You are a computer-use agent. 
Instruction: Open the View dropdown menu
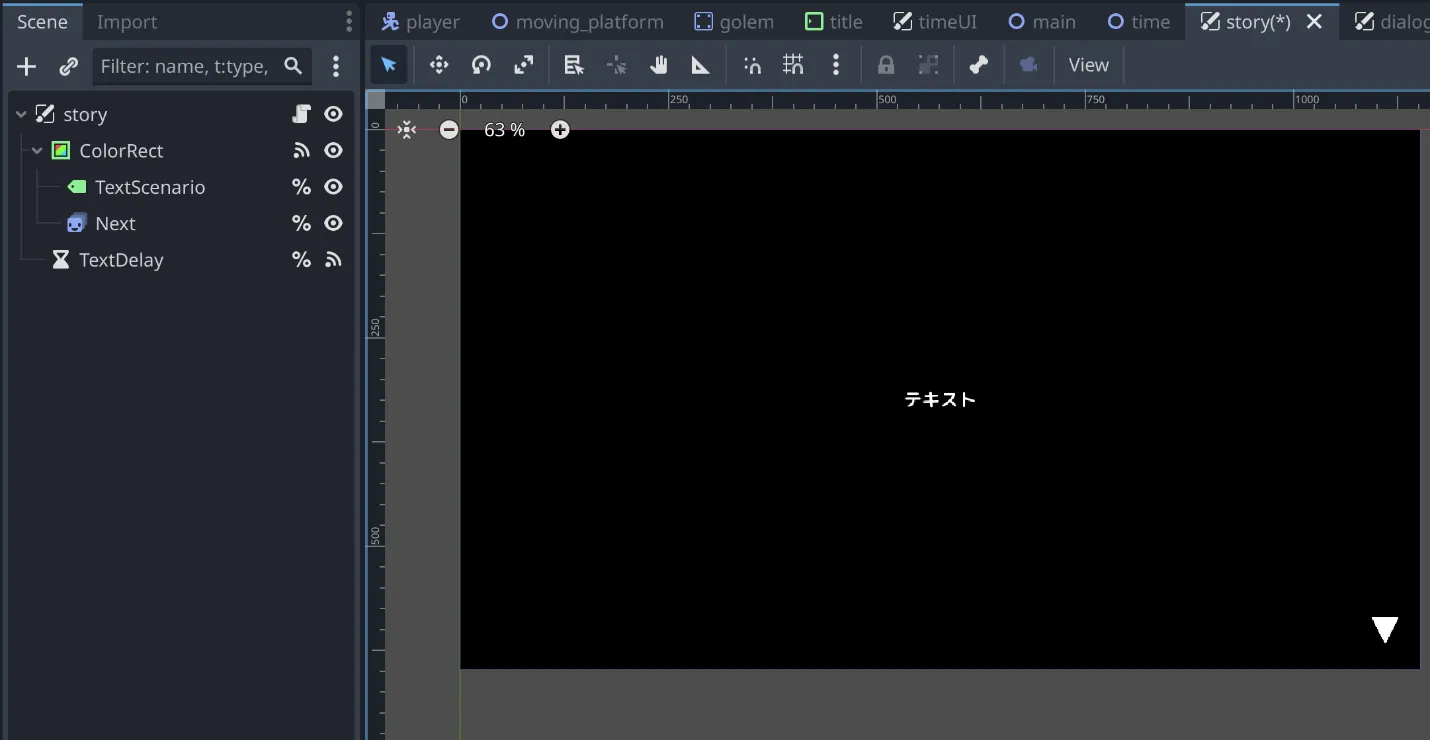(1088, 65)
